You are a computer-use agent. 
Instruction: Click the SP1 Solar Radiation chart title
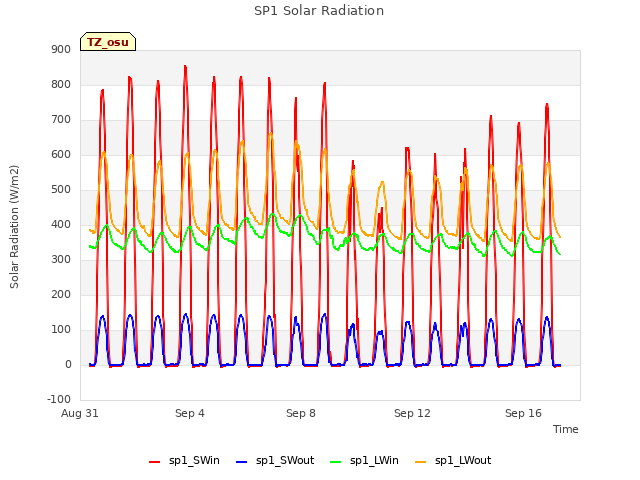[319, 11]
